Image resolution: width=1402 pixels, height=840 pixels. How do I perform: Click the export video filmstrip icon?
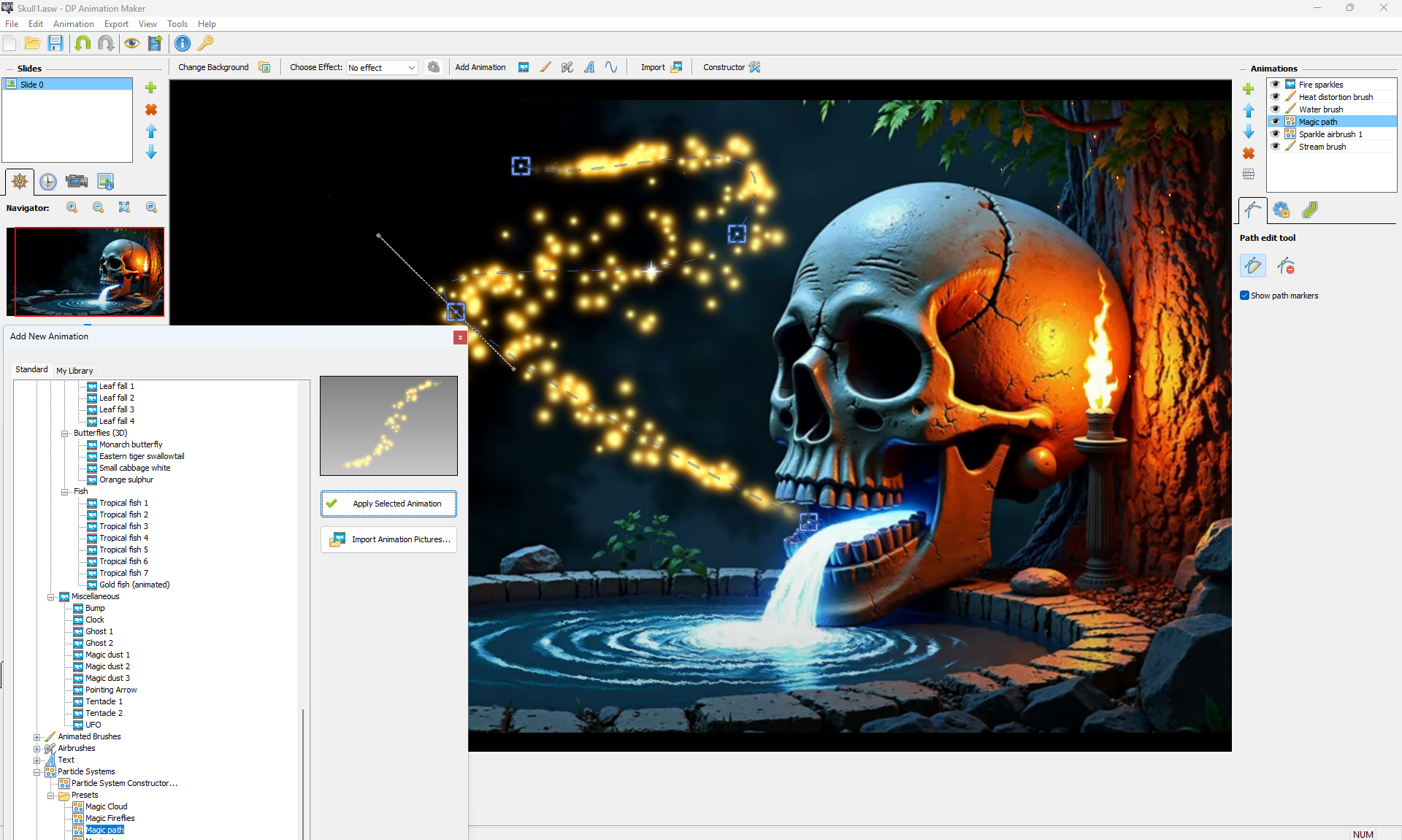155,43
